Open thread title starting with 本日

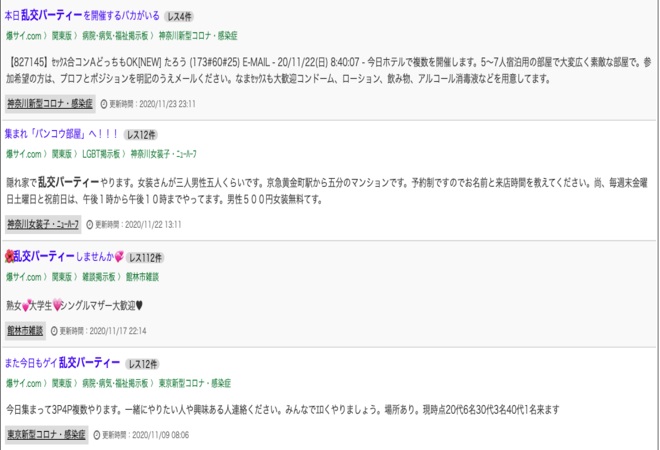pos(82,16)
